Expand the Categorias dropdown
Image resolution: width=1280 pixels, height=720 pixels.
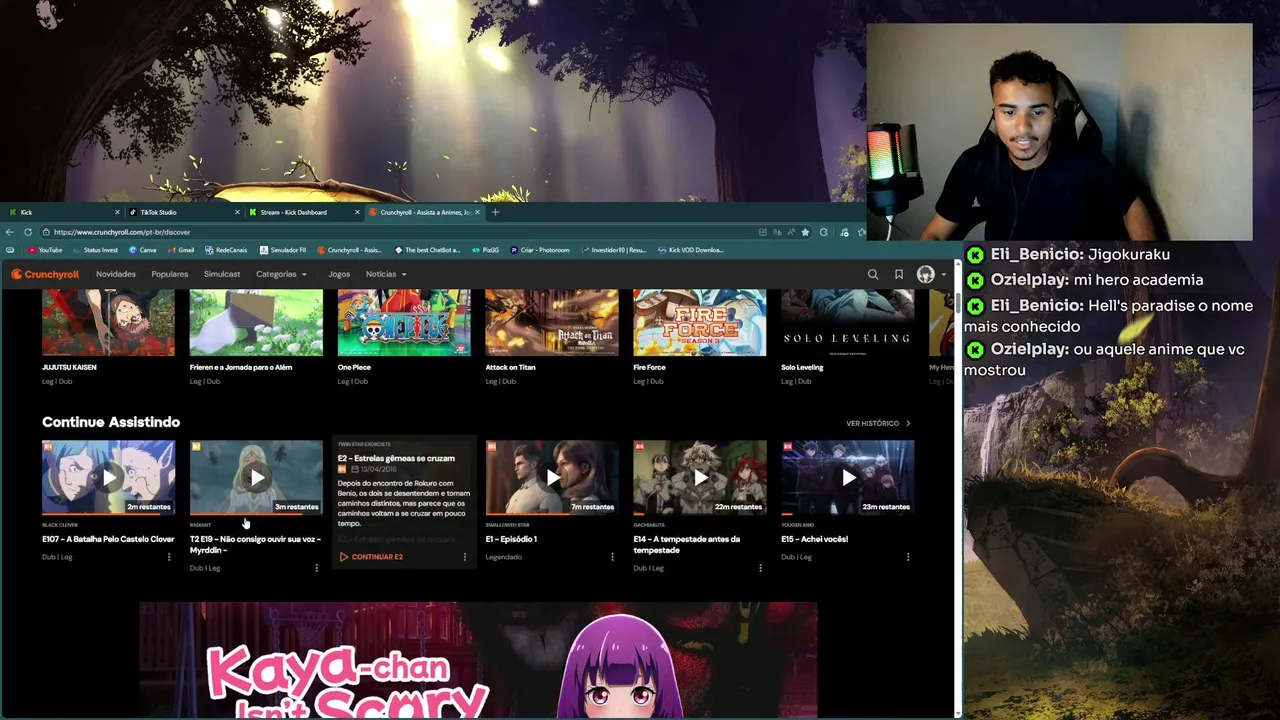pos(281,274)
